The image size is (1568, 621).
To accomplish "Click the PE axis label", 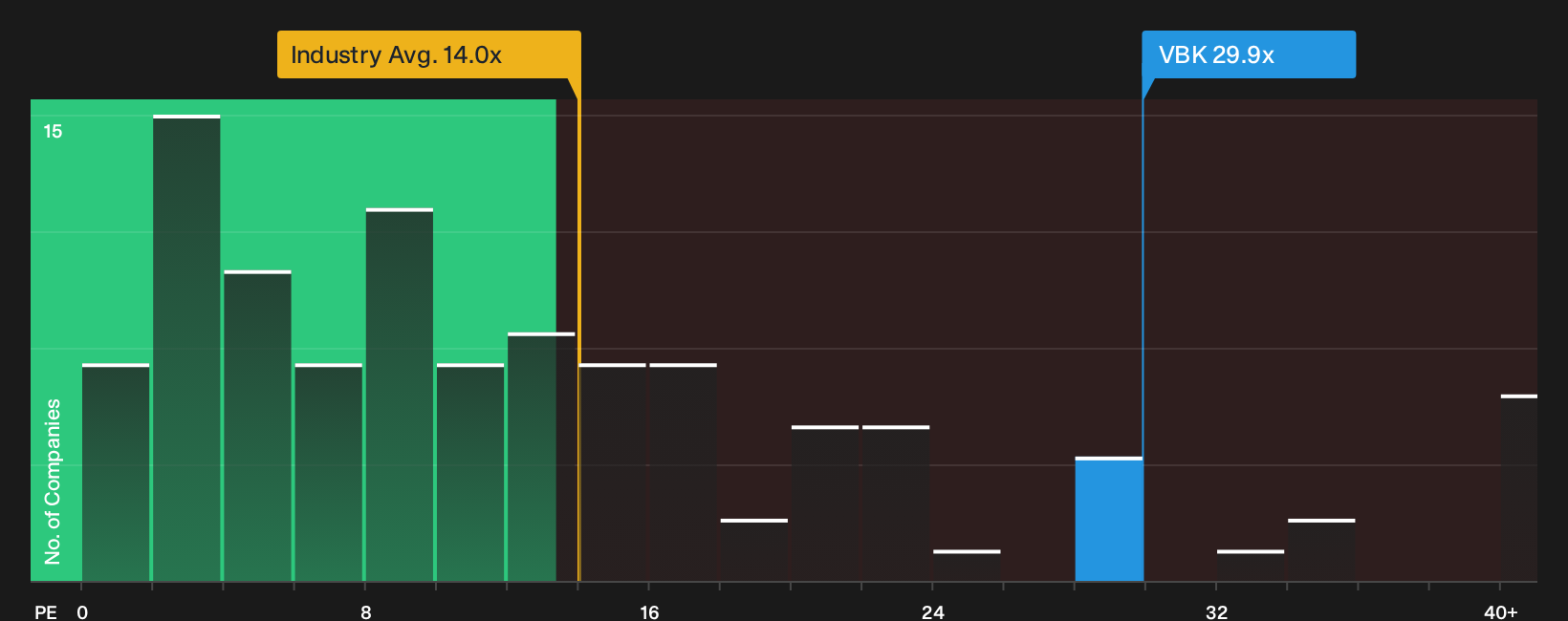I will pyautogui.click(x=46, y=612).
